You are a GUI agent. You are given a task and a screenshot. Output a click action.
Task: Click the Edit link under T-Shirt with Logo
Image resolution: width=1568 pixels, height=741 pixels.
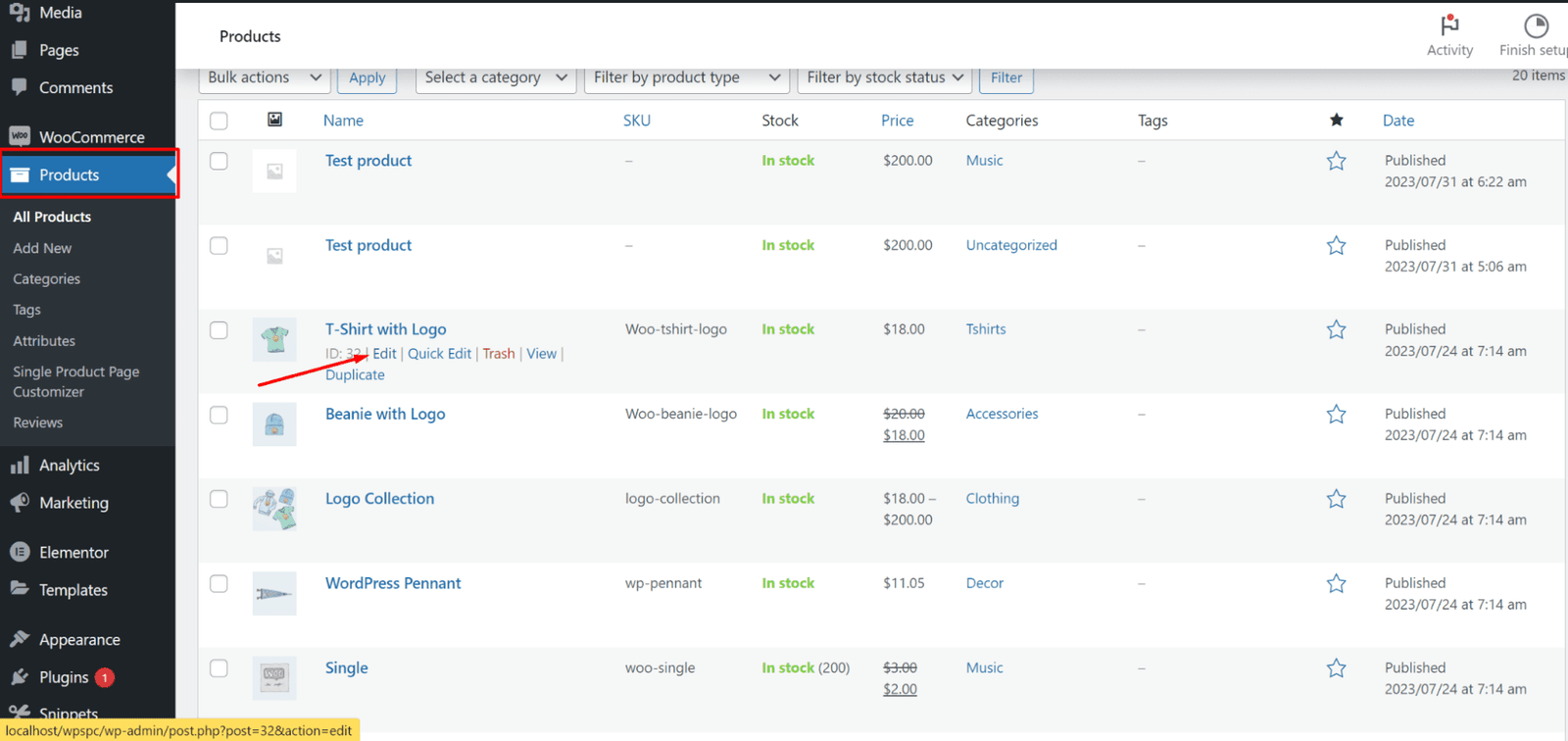[384, 354]
